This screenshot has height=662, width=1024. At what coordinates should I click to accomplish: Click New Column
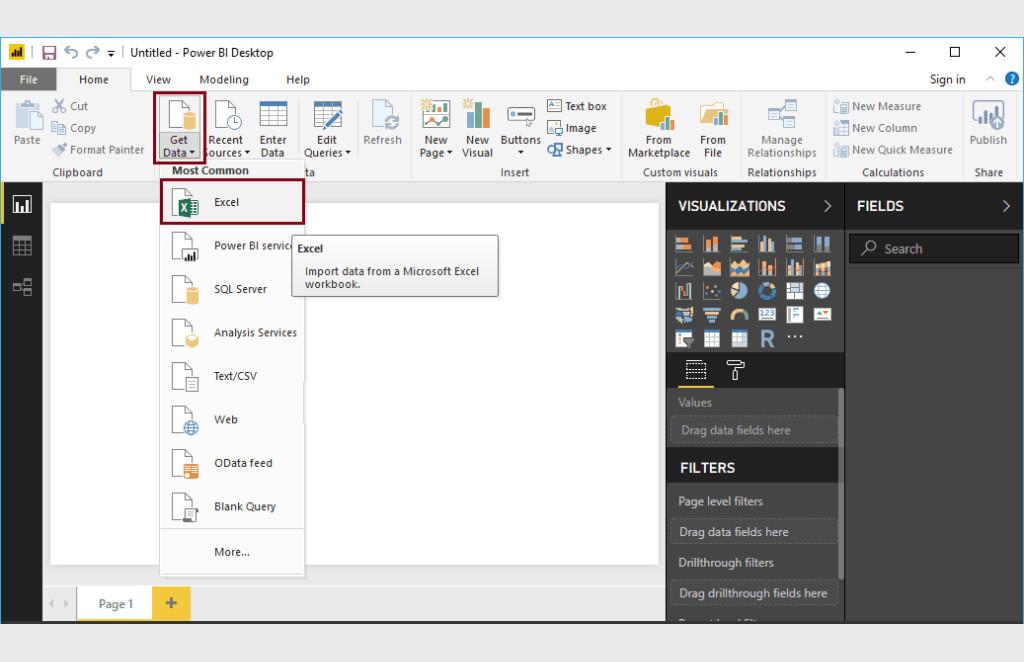(x=875, y=128)
